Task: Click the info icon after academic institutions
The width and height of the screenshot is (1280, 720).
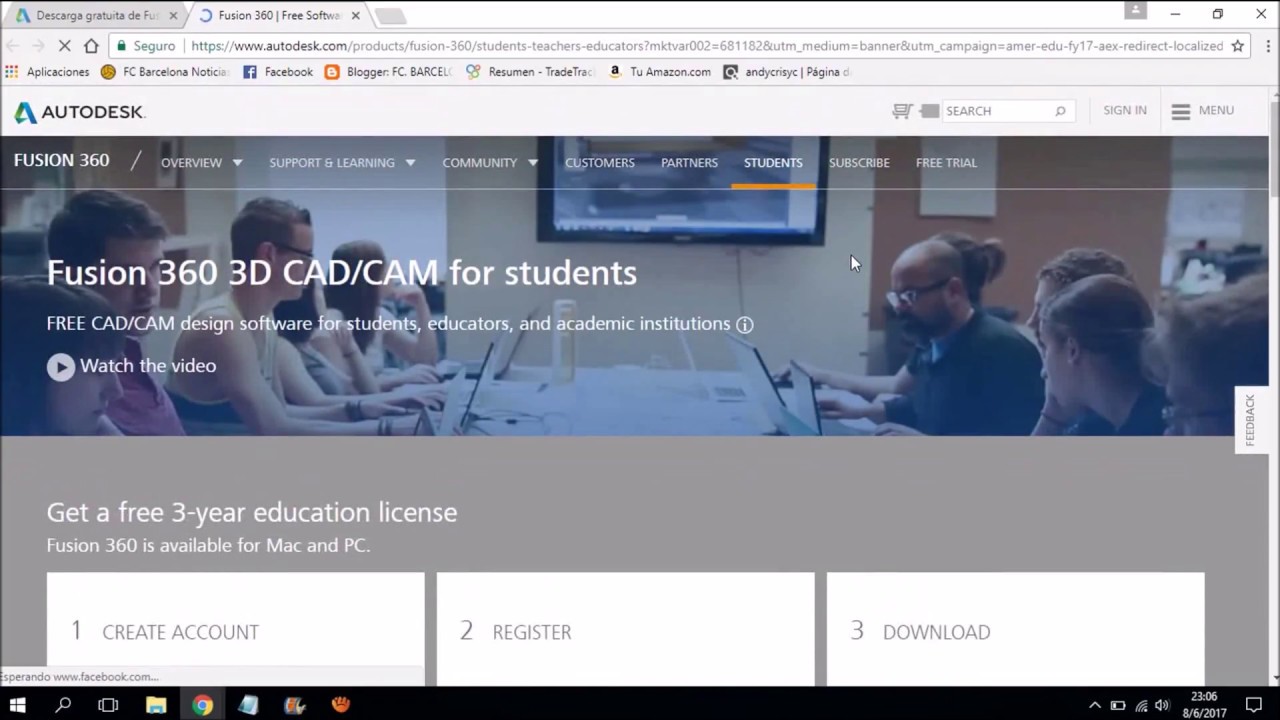Action: (x=745, y=324)
